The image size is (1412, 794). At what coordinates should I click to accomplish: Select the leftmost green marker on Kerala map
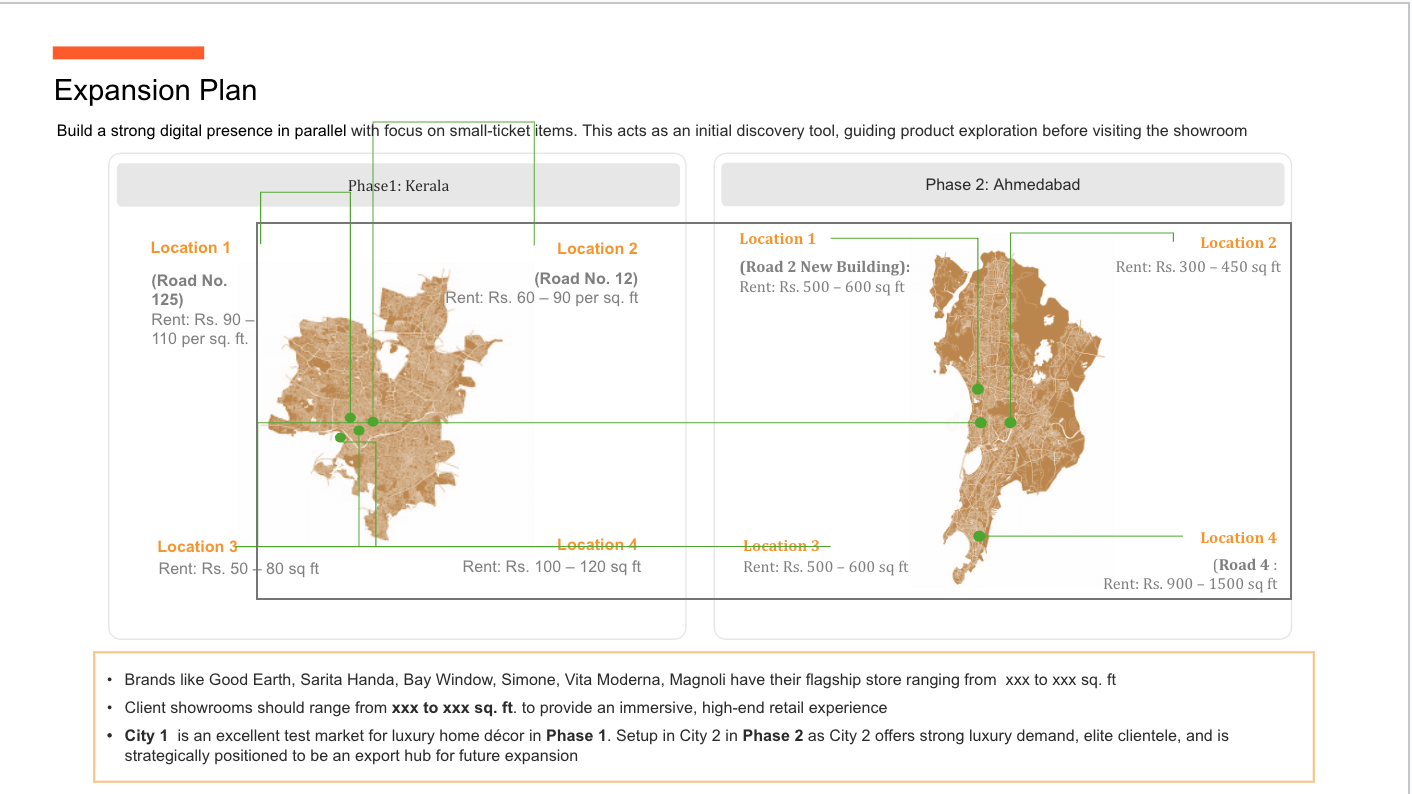tap(340, 437)
